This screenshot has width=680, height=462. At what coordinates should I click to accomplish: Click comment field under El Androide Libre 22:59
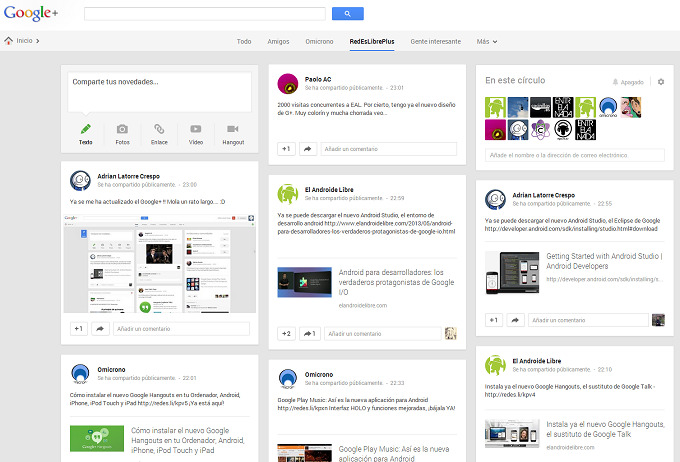382,334
